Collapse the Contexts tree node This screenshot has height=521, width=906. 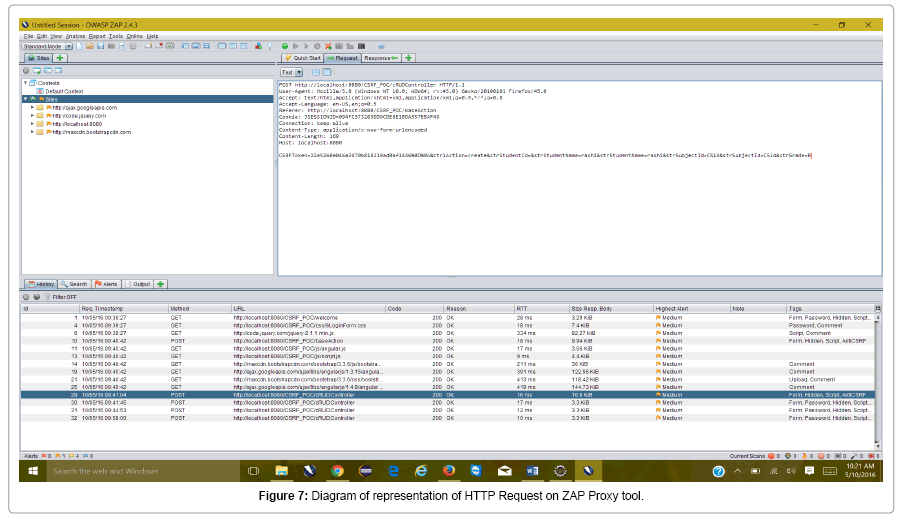25,83
